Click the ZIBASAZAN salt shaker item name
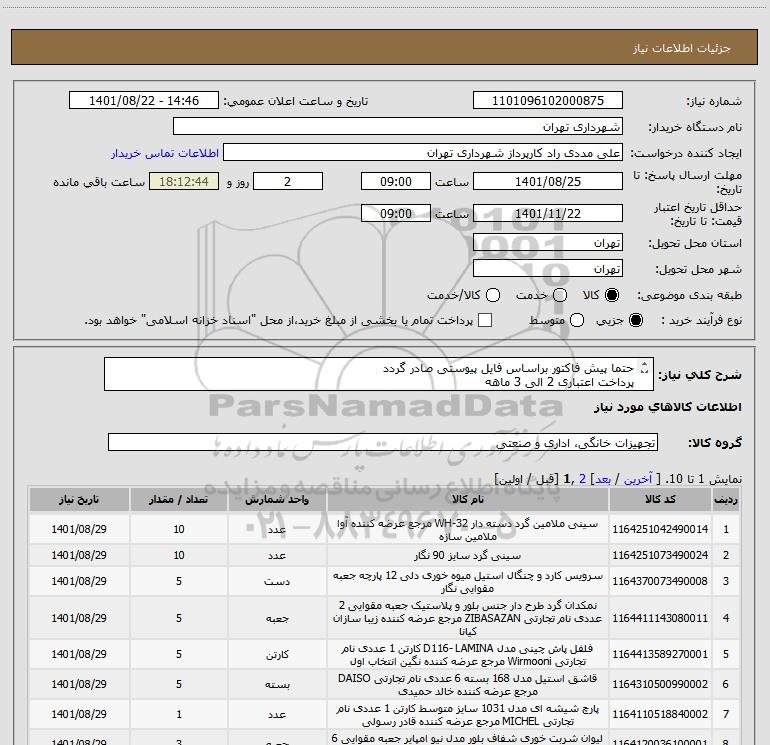 click(x=468, y=618)
